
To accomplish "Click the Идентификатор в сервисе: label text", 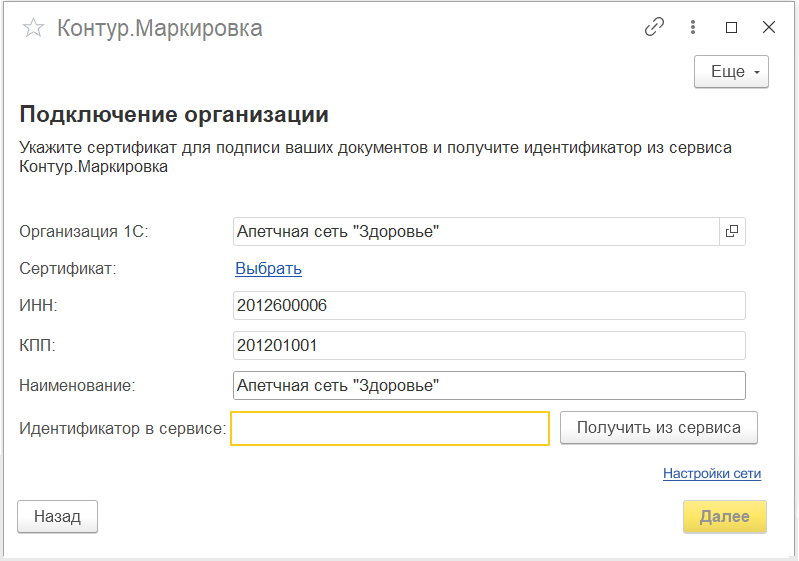I will [122, 428].
